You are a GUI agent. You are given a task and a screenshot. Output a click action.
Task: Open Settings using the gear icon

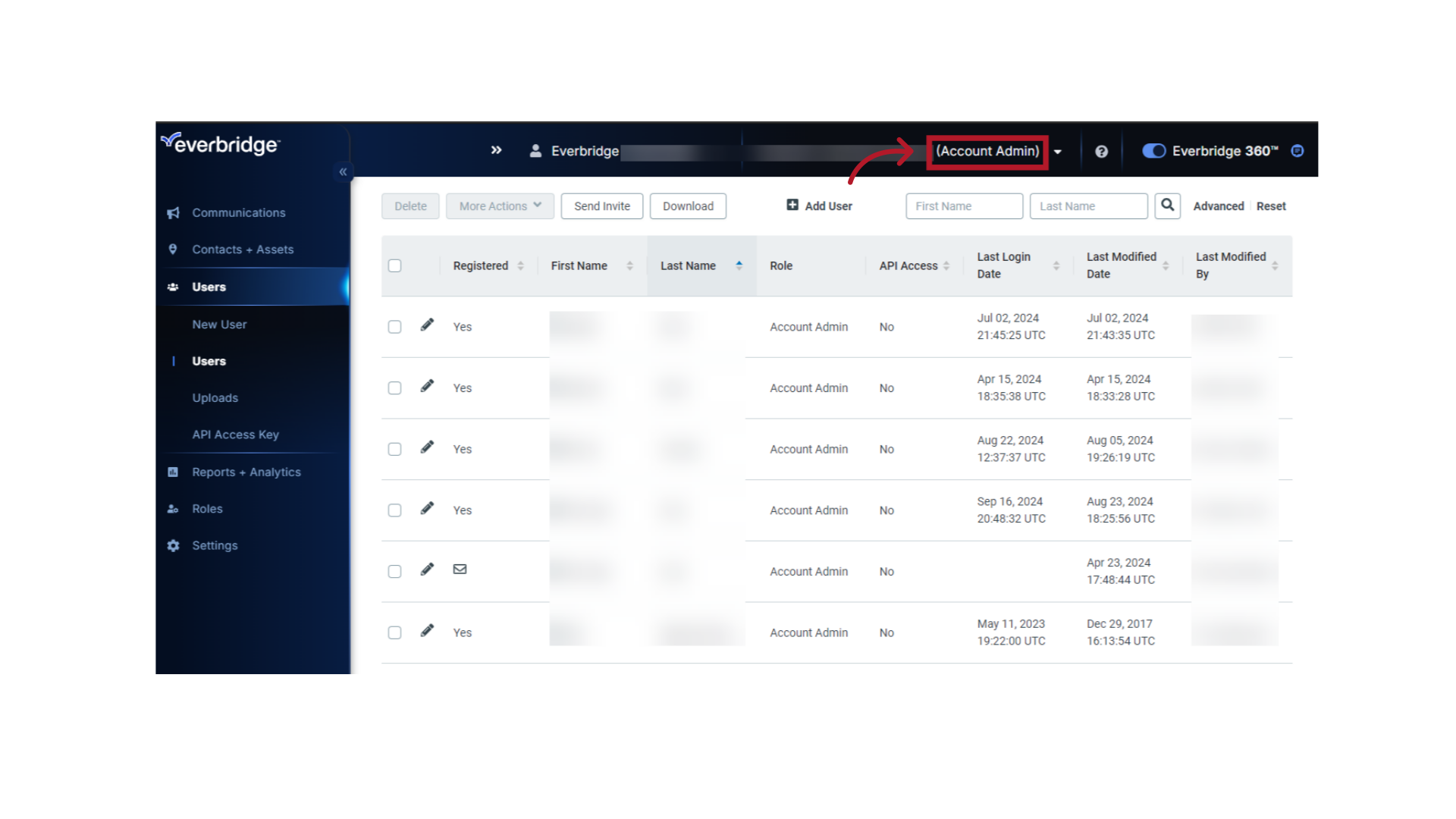click(x=174, y=545)
